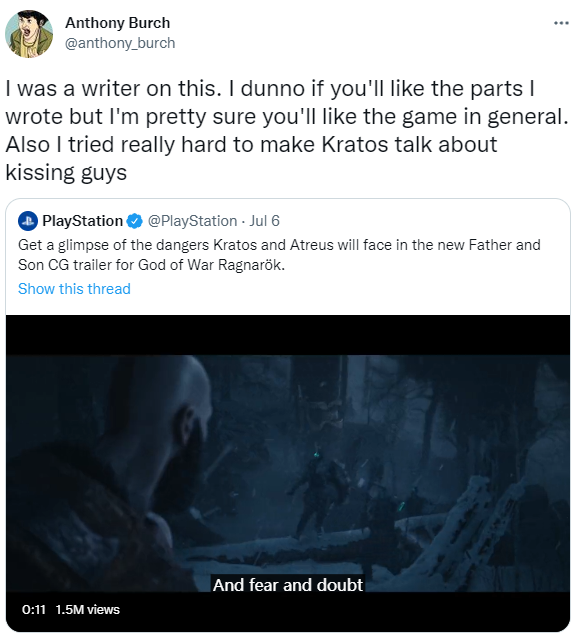Click the @PlayStation handle

click(x=192, y=221)
